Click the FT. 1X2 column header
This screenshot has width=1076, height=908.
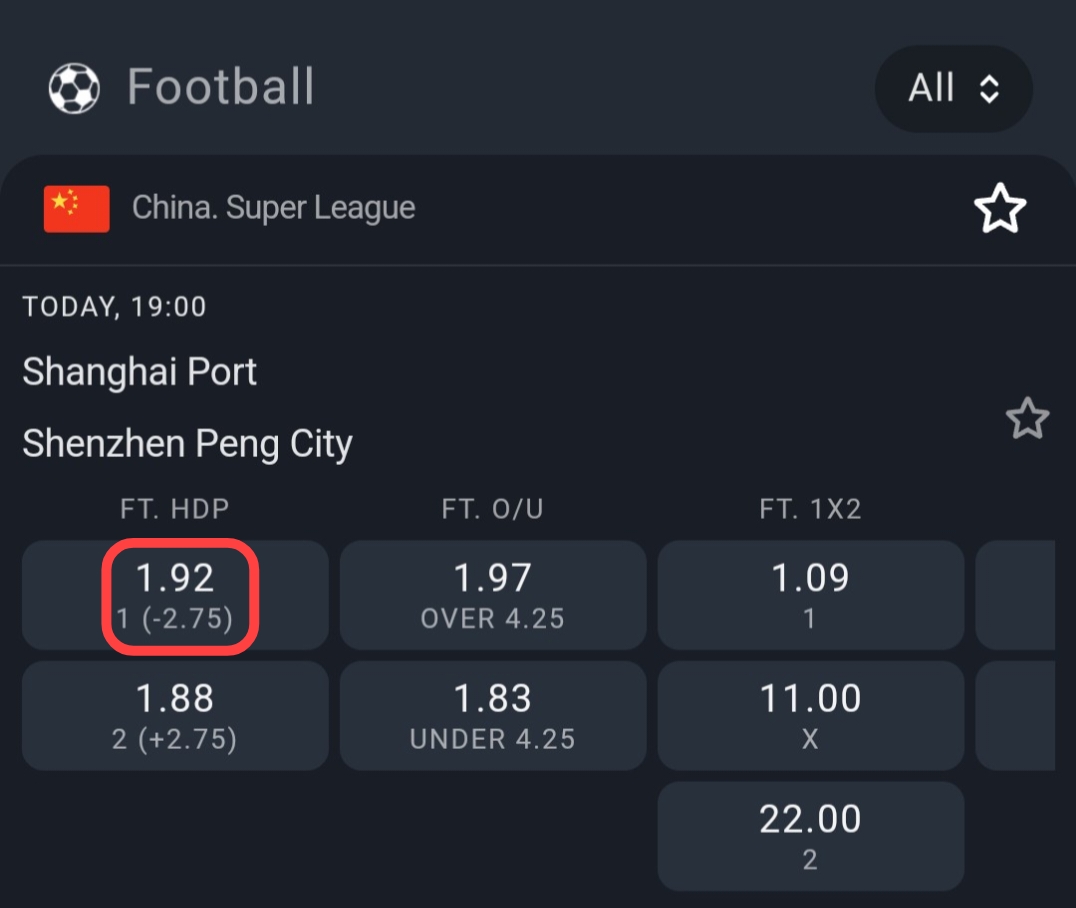coord(810,509)
